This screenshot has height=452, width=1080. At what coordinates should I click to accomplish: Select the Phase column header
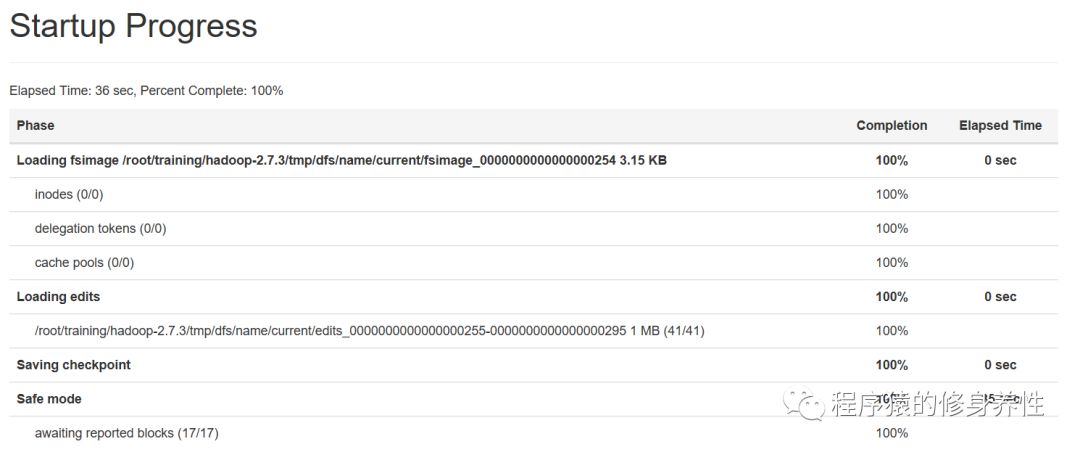[36, 125]
